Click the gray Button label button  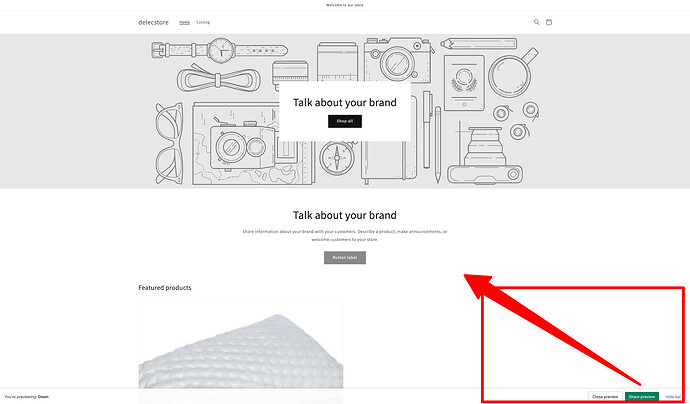345,257
